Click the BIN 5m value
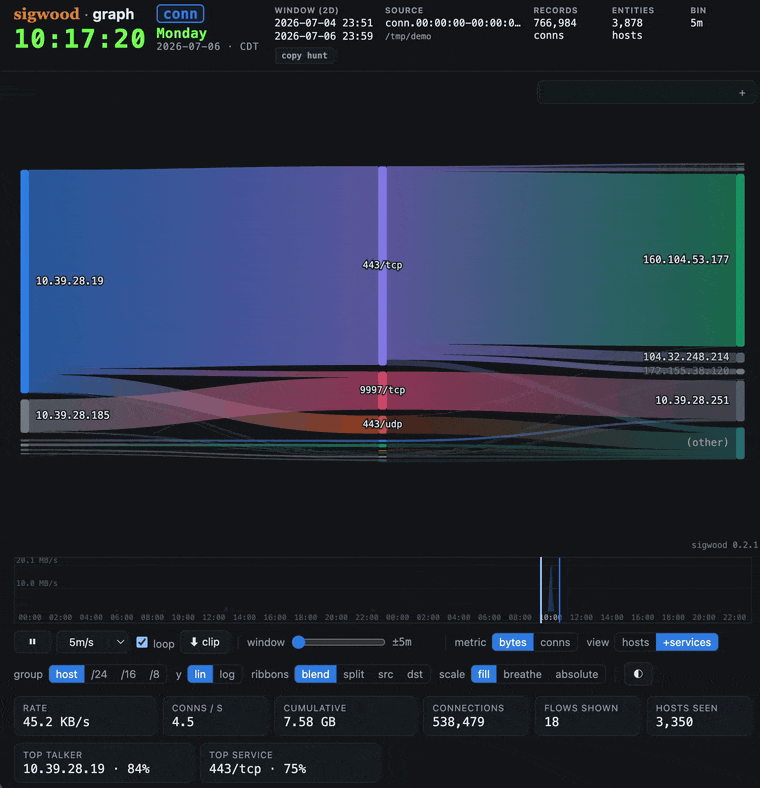 696,23
